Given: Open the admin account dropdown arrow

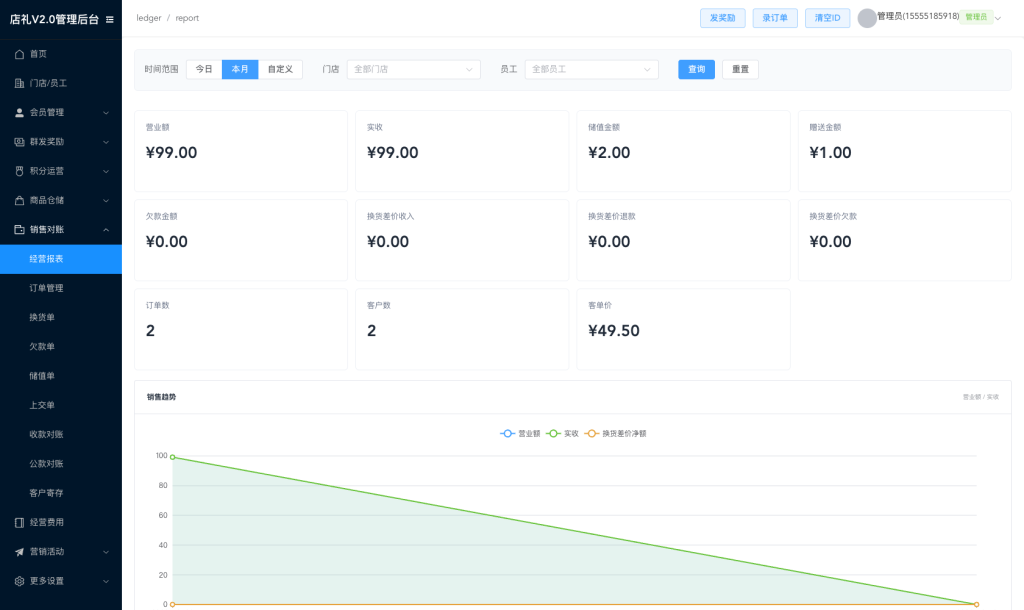Looking at the screenshot, I should coord(998,18).
